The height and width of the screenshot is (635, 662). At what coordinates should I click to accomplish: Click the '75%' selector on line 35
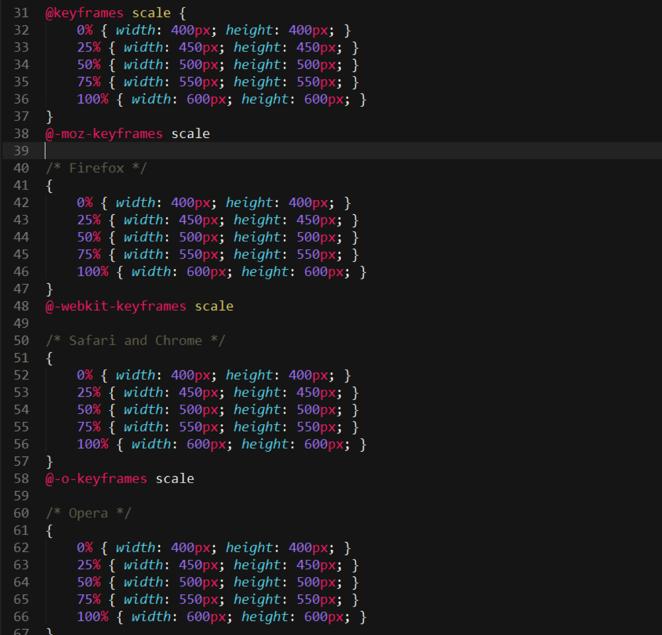pos(88,82)
